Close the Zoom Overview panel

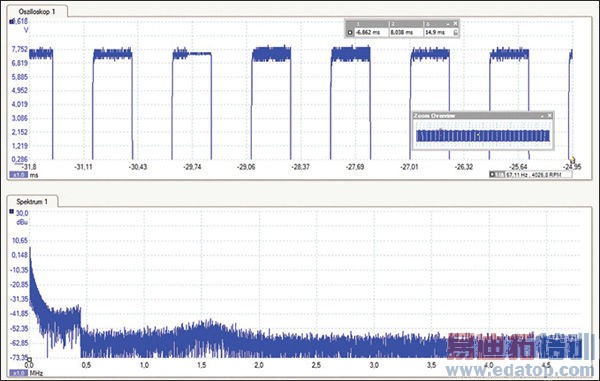point(549,115)
